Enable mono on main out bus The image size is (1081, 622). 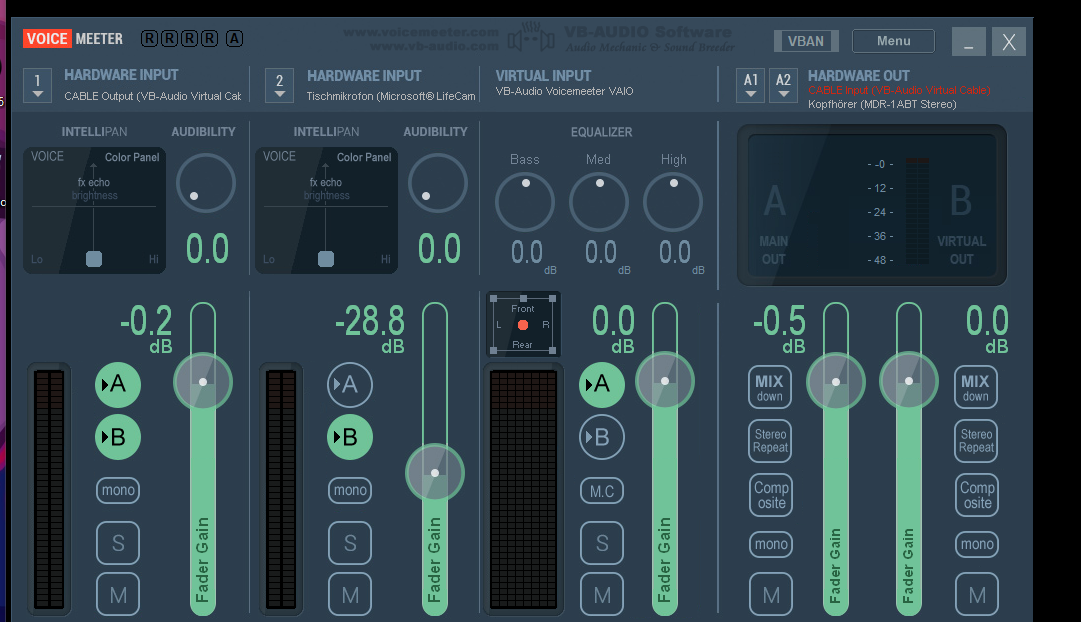click(771, 544)
